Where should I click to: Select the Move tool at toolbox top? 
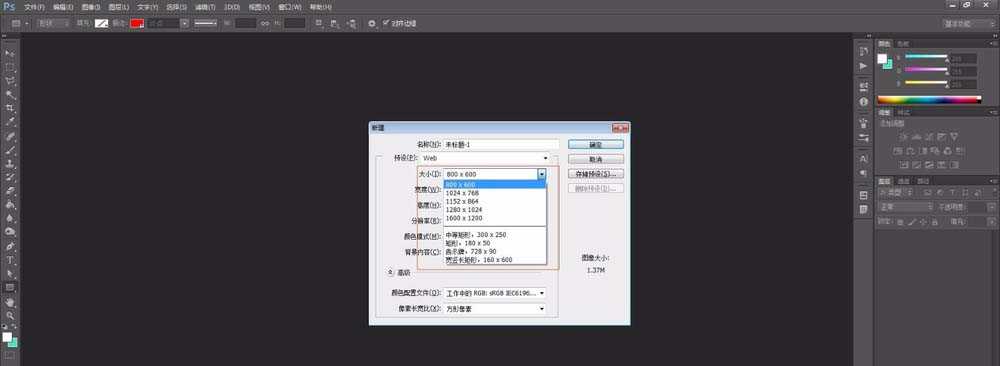tap(10, 53)
